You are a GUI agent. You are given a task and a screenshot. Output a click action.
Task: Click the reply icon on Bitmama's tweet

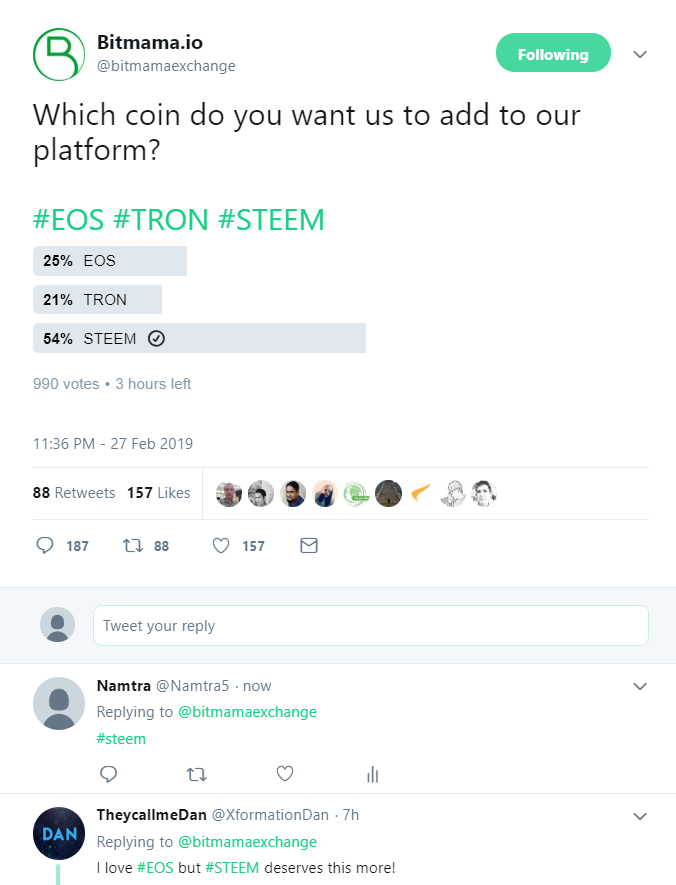tap(44, 546)
